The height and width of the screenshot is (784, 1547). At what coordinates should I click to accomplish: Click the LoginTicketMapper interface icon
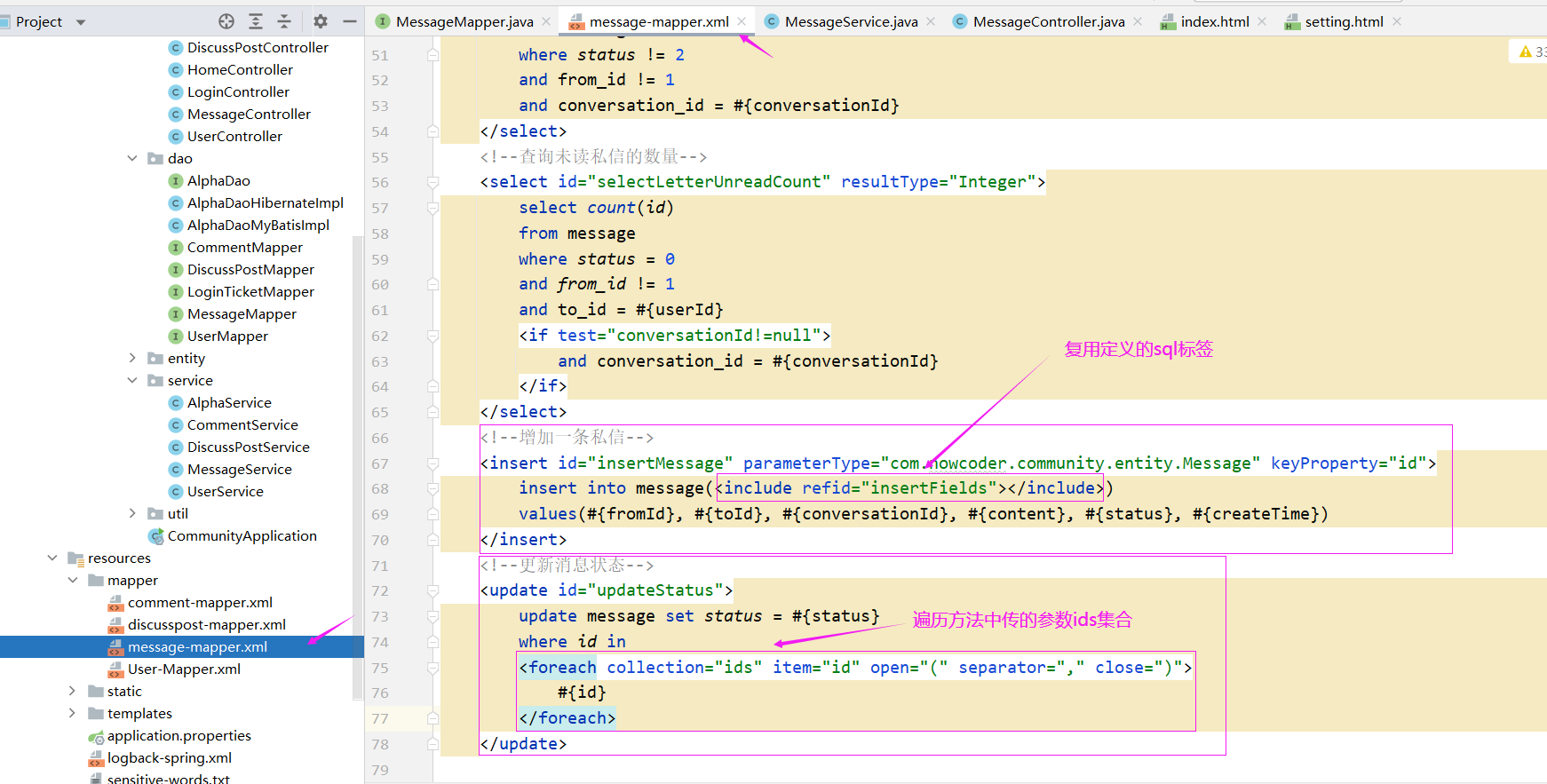176,291
